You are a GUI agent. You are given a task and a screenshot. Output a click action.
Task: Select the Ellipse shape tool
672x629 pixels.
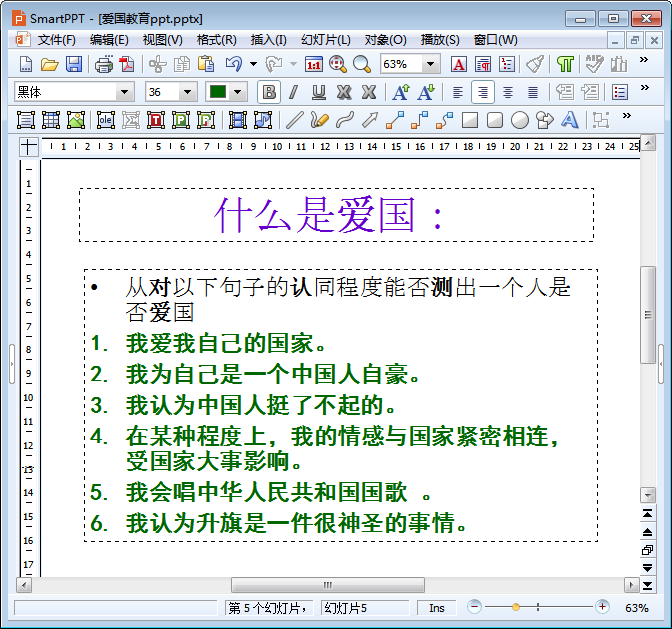(x=519, y=120)
